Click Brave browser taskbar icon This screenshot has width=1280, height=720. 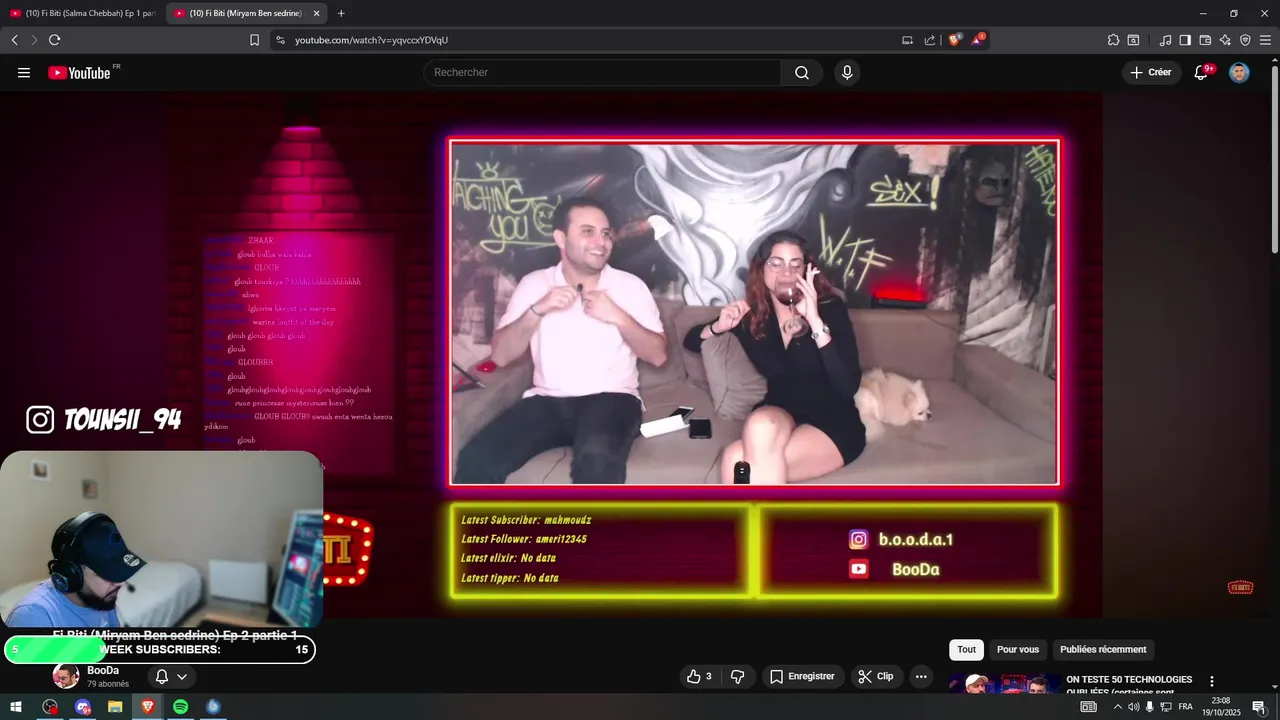pos(148,707)
